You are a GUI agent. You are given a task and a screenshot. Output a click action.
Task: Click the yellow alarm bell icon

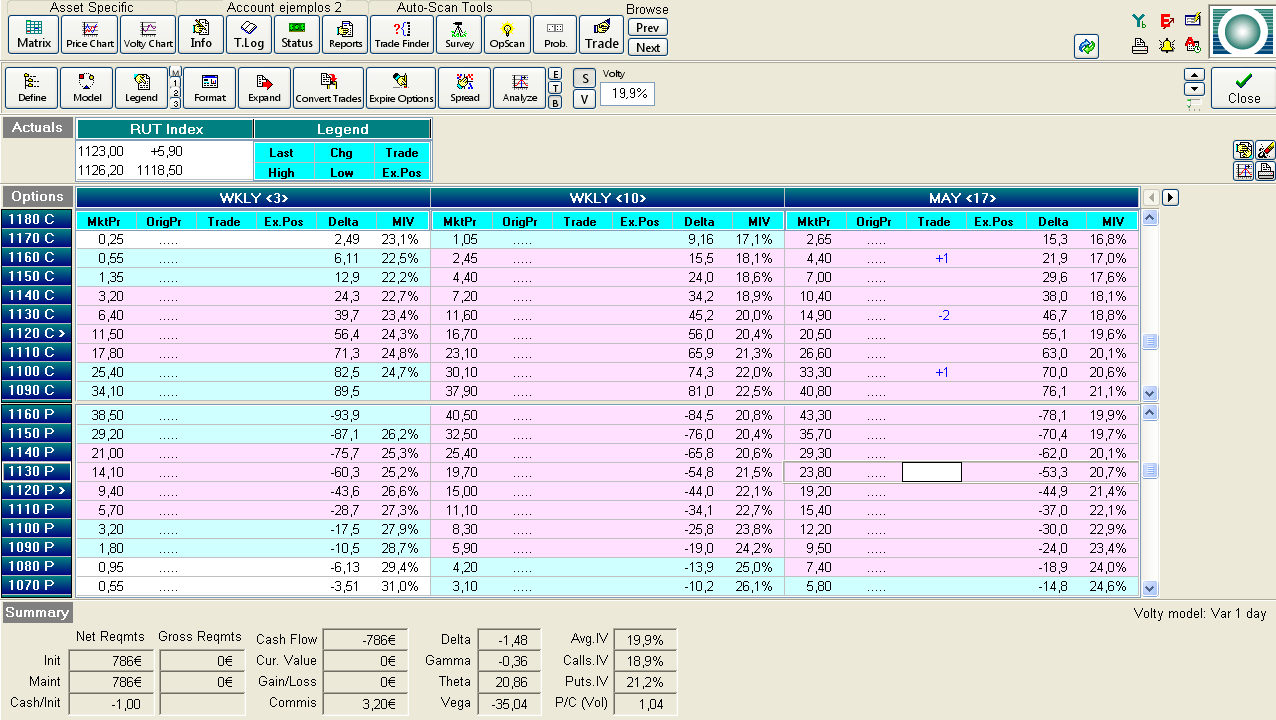1166,45
